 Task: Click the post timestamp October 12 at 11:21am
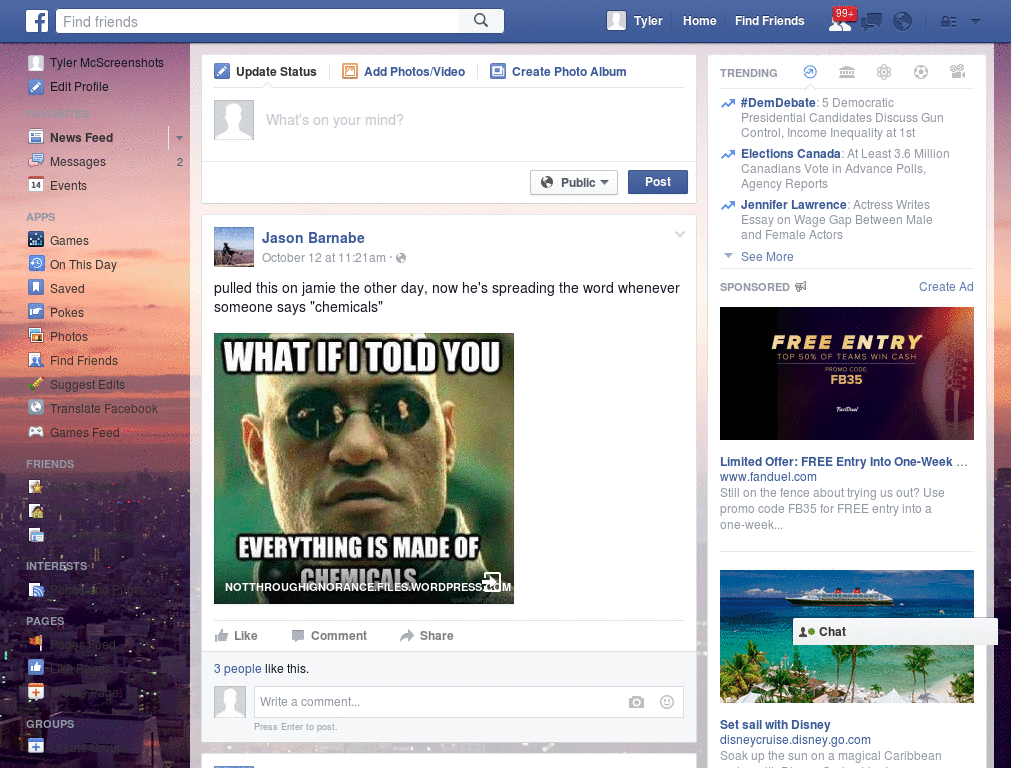(323, 258)
